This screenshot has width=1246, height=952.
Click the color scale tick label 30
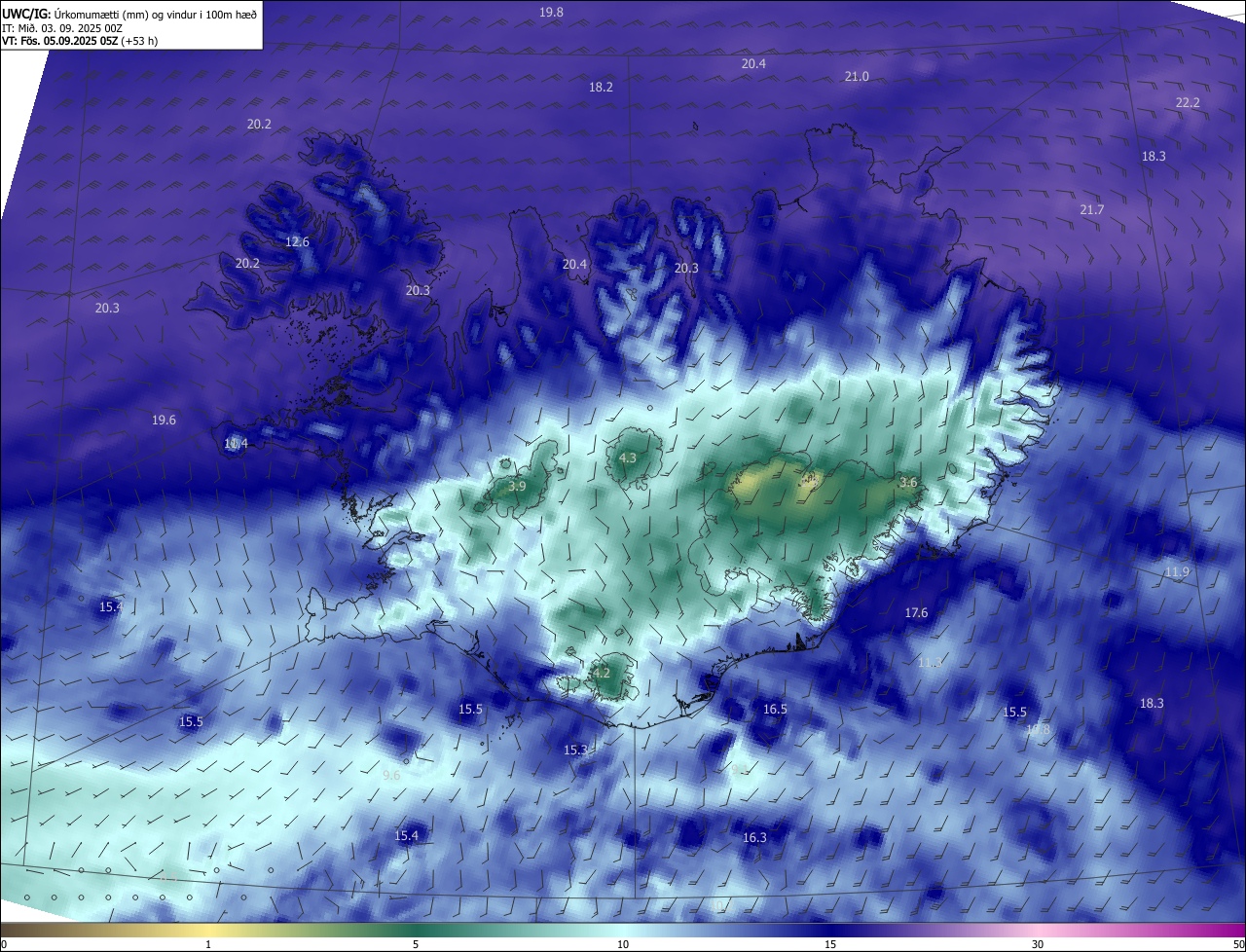1038,944
